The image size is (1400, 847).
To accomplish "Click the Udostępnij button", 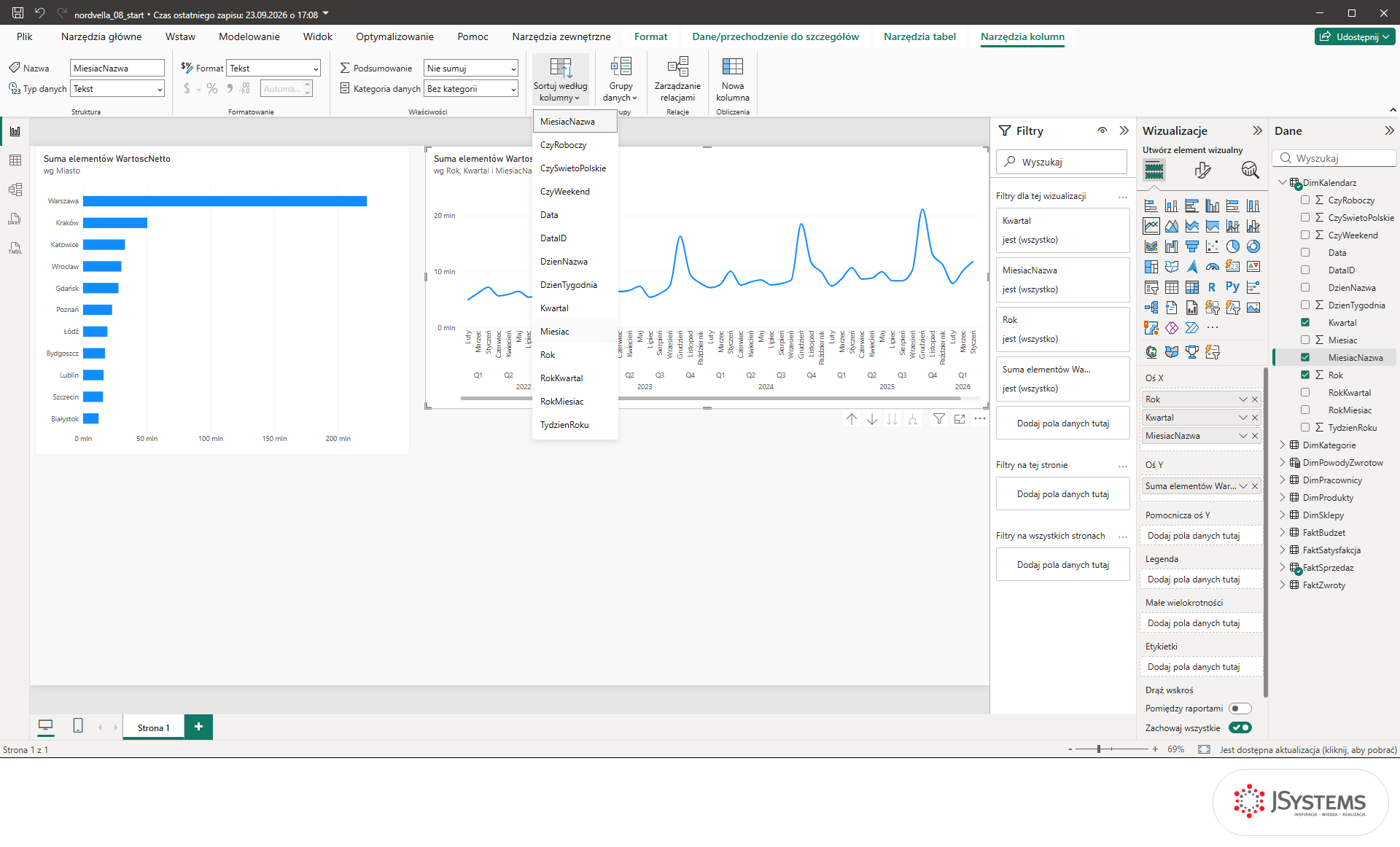I will coord(1356,36).
